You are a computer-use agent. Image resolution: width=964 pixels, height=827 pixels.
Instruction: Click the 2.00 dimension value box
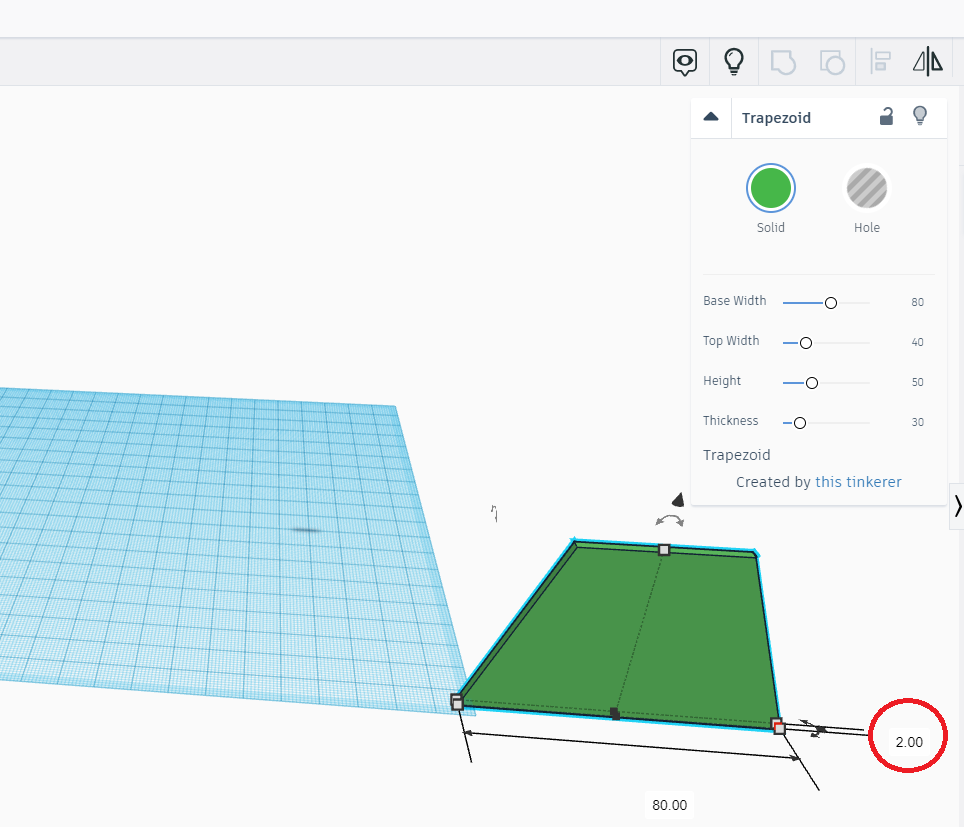pos(909,742)
